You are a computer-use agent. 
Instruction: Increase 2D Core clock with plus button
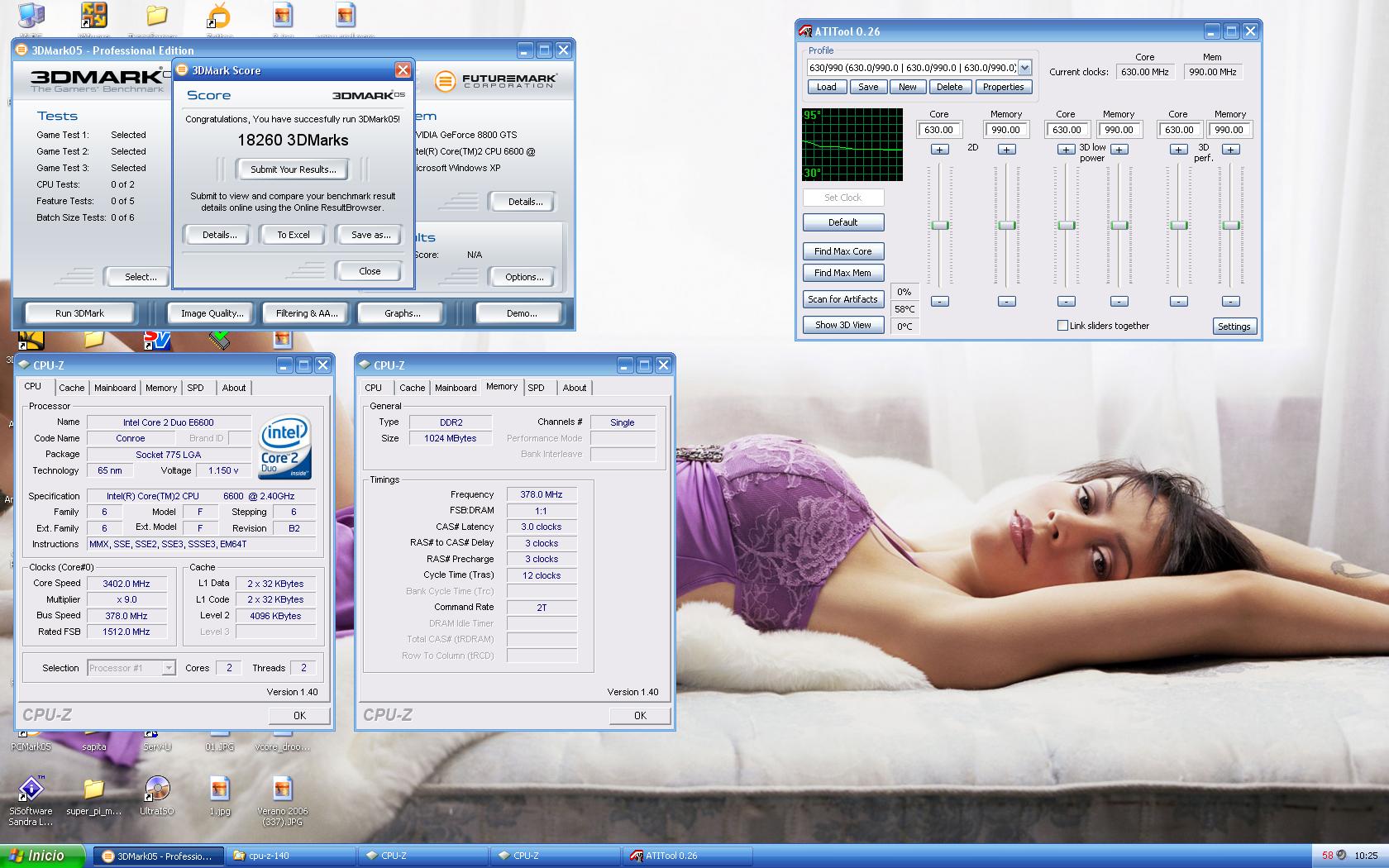click(940, 150)
